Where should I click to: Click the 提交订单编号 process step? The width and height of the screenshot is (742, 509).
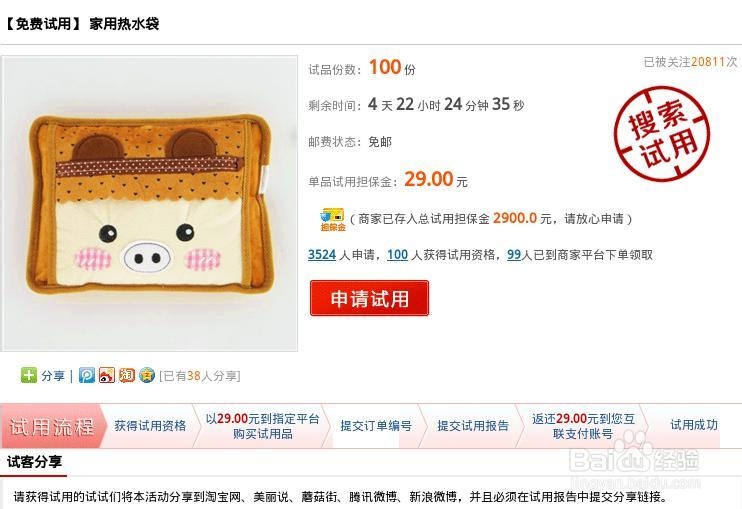tap(376, 426)
